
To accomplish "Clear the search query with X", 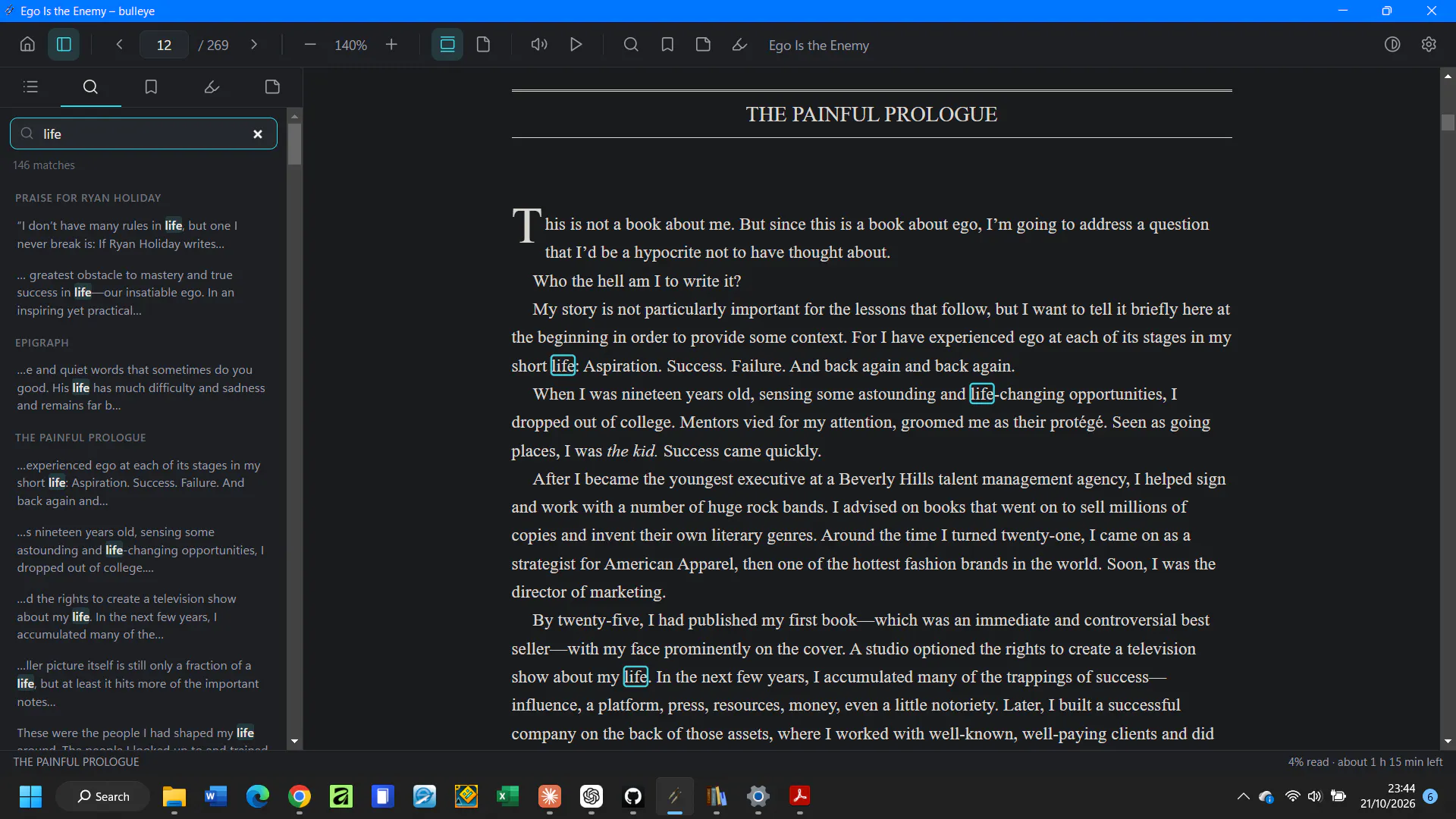I will (258, 134).
